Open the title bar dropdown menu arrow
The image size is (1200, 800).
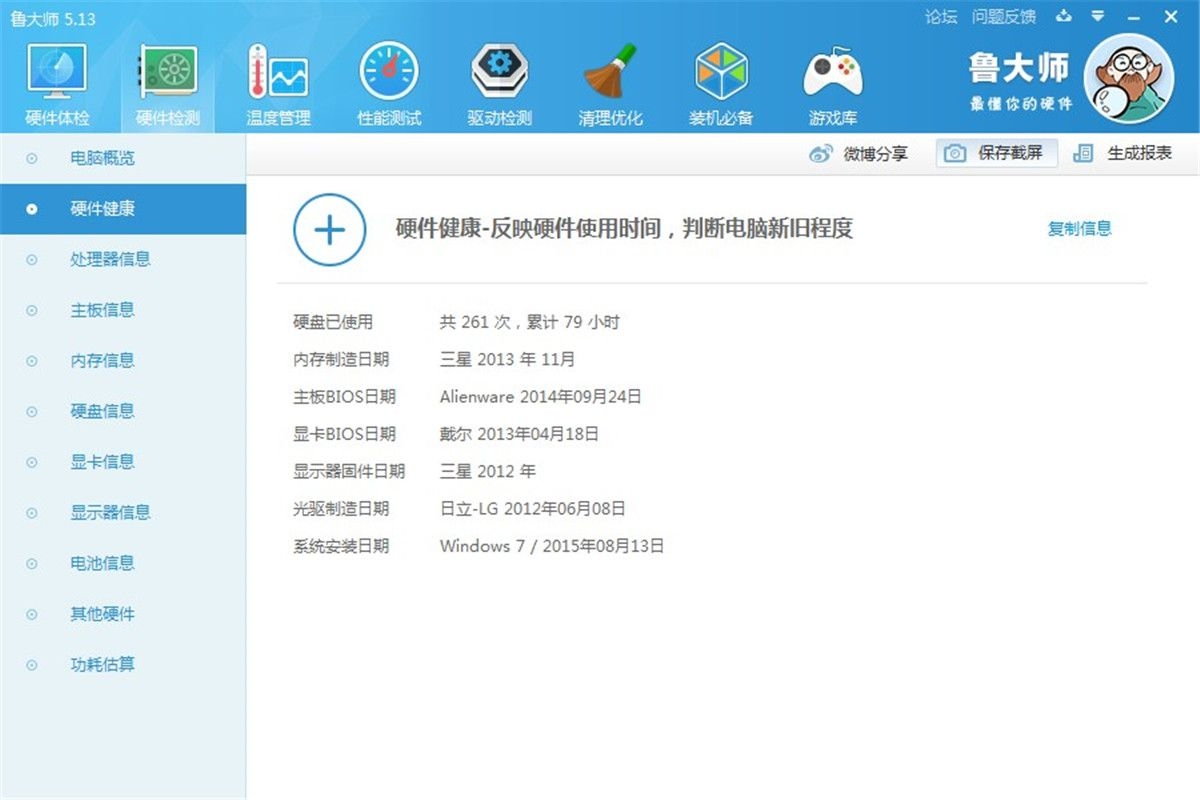click(x=1098, y=17)
